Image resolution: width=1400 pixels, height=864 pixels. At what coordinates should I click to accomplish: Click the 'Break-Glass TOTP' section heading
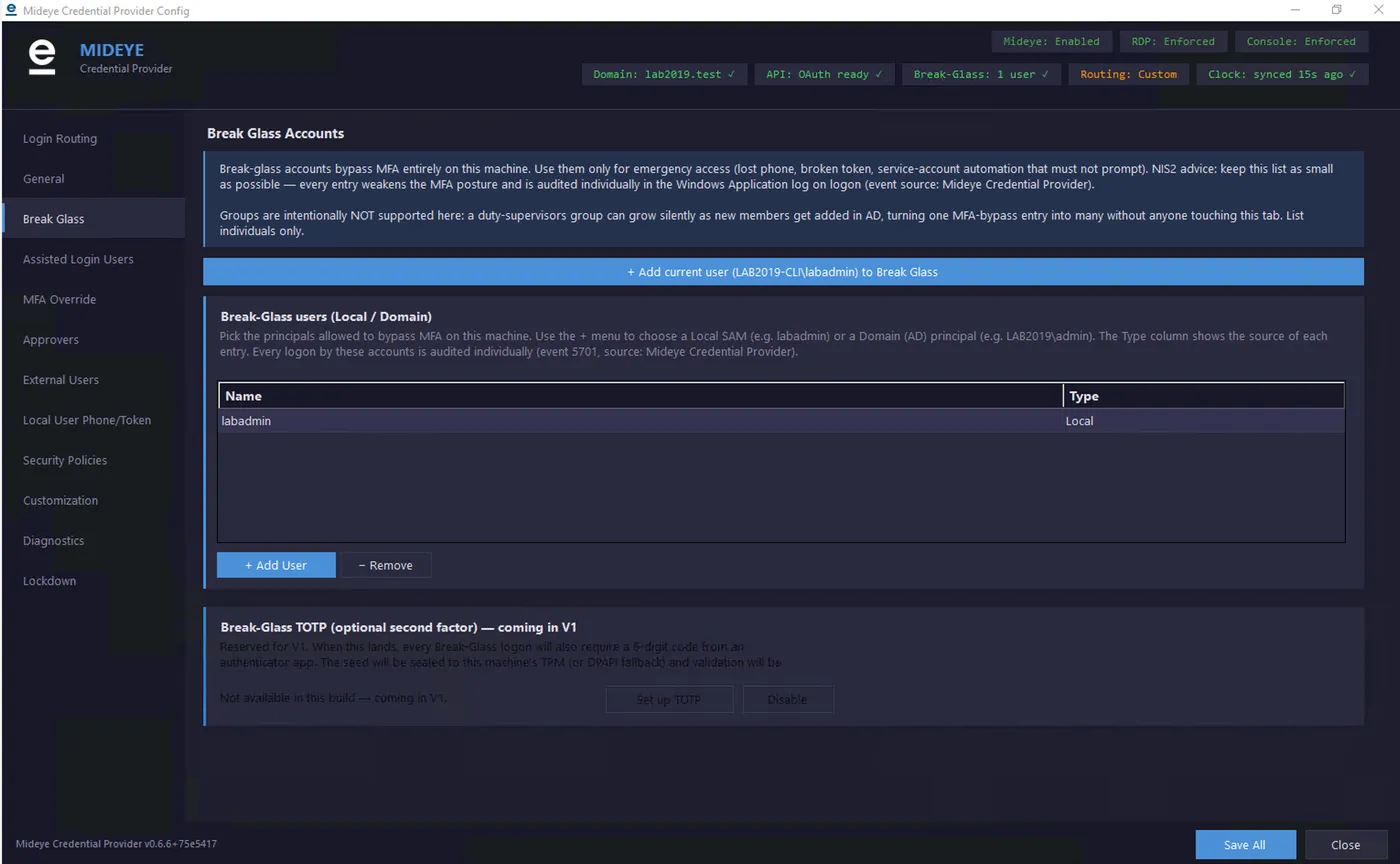(398, 627)
